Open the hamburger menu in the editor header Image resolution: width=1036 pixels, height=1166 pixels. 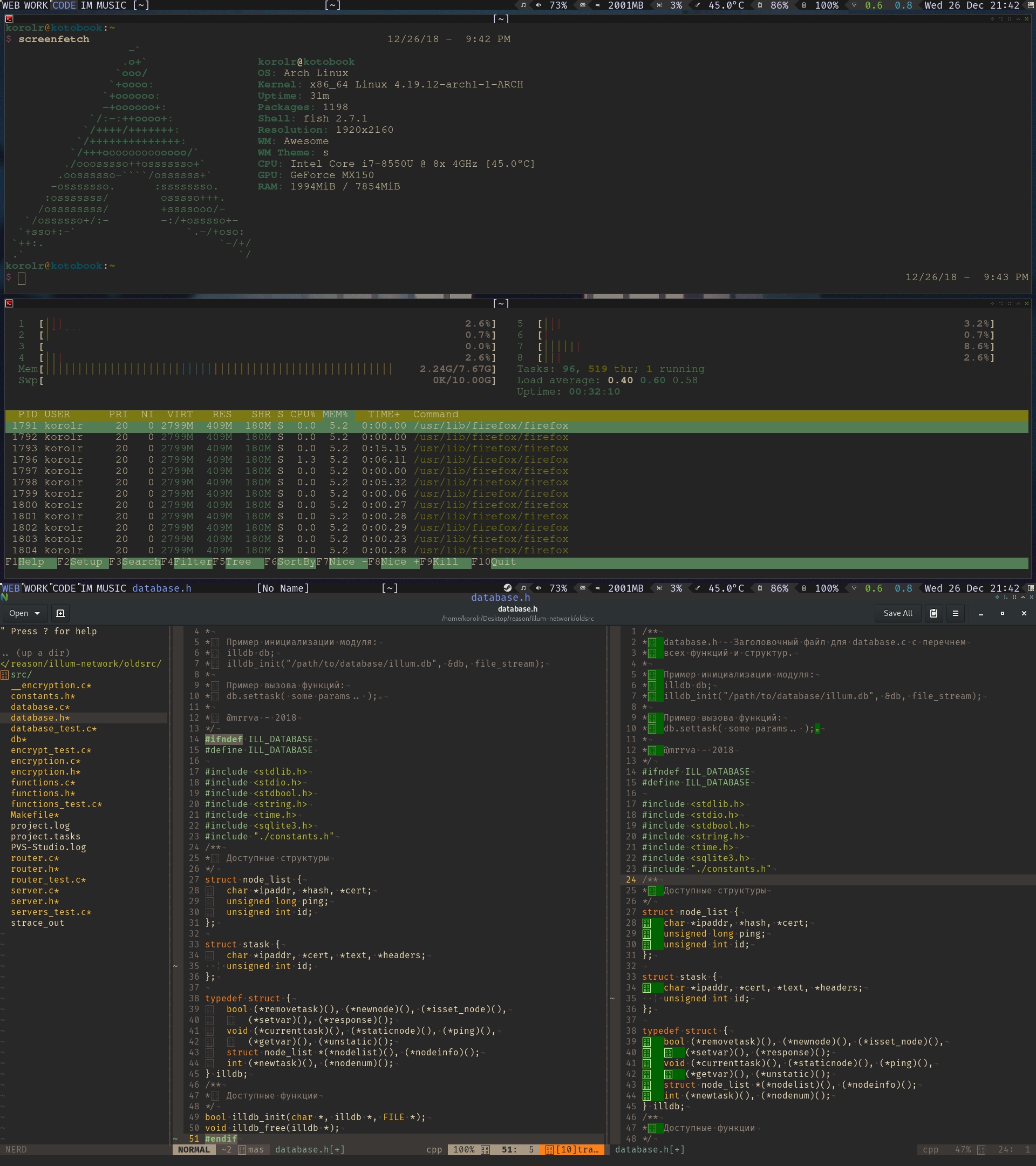(x=956, y=613)
